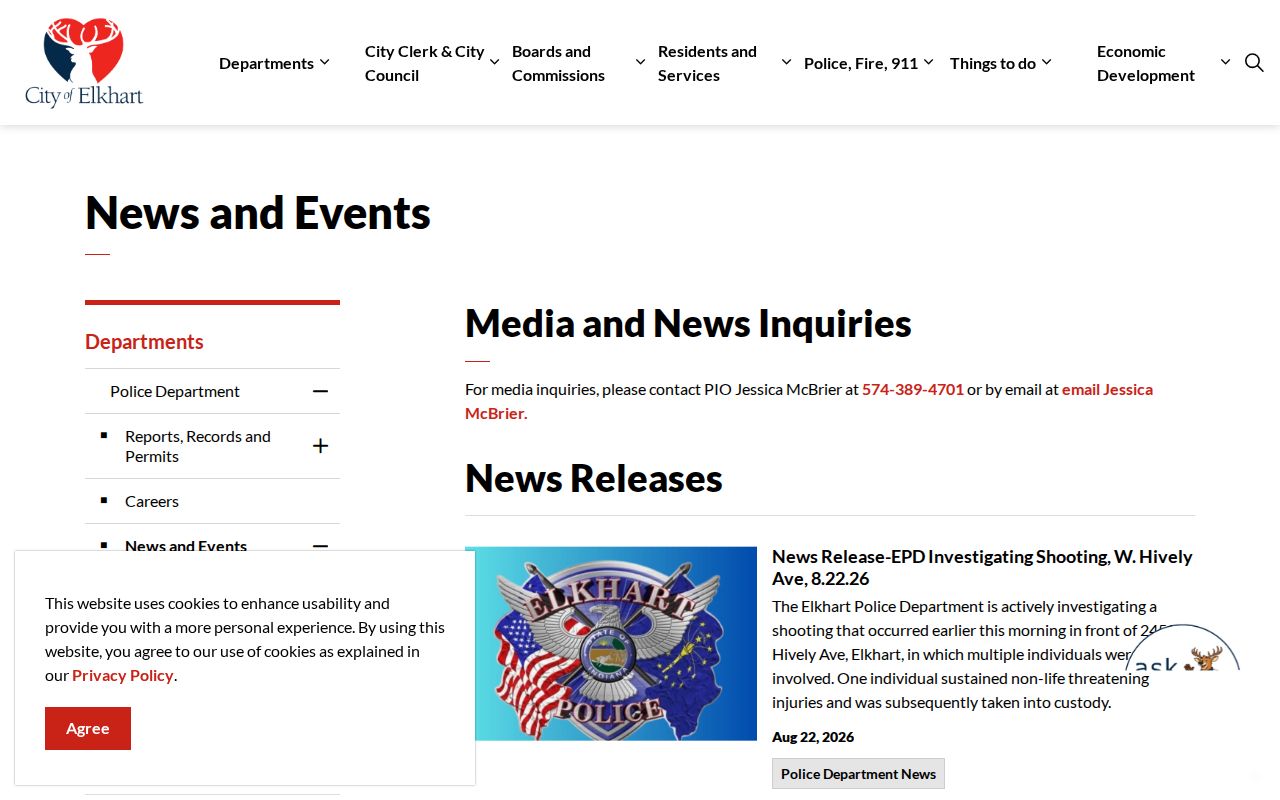1280x800 pixels.
Task: Open Things to do menu
Action: [993, 63]
